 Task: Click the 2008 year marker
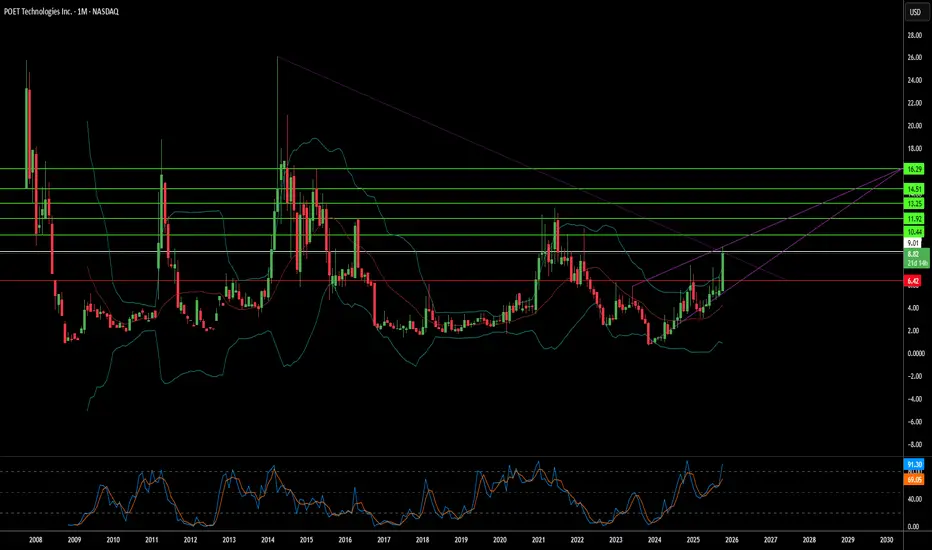pyautogui.click(x=36, y=540)
